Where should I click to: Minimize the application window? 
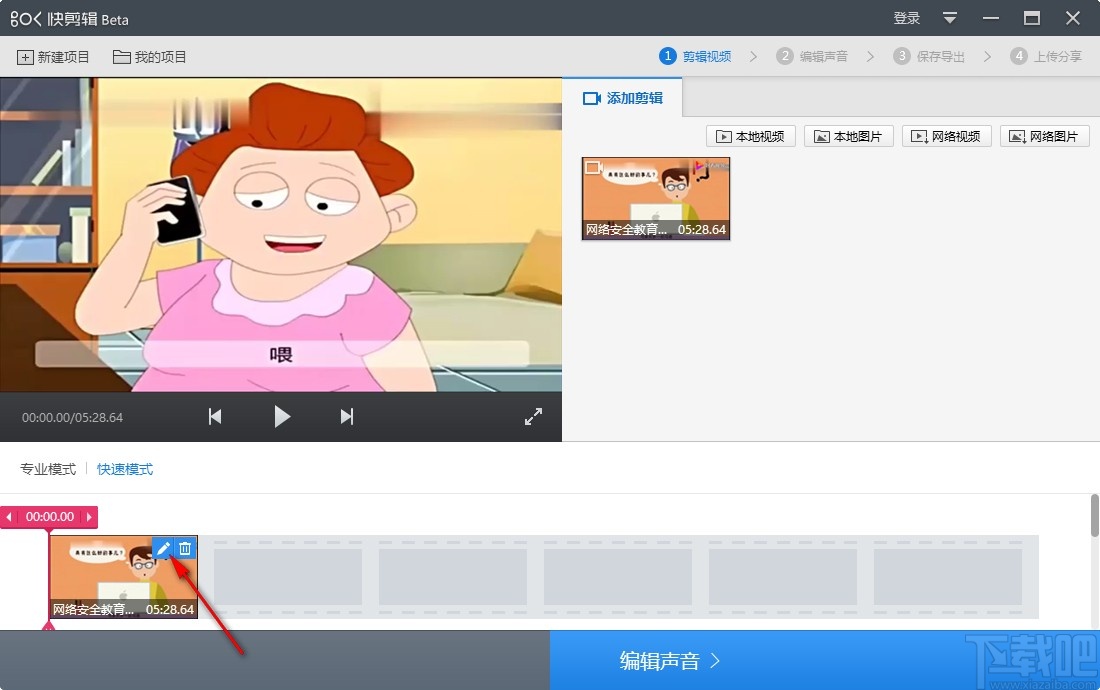click(x=991, y=18)
